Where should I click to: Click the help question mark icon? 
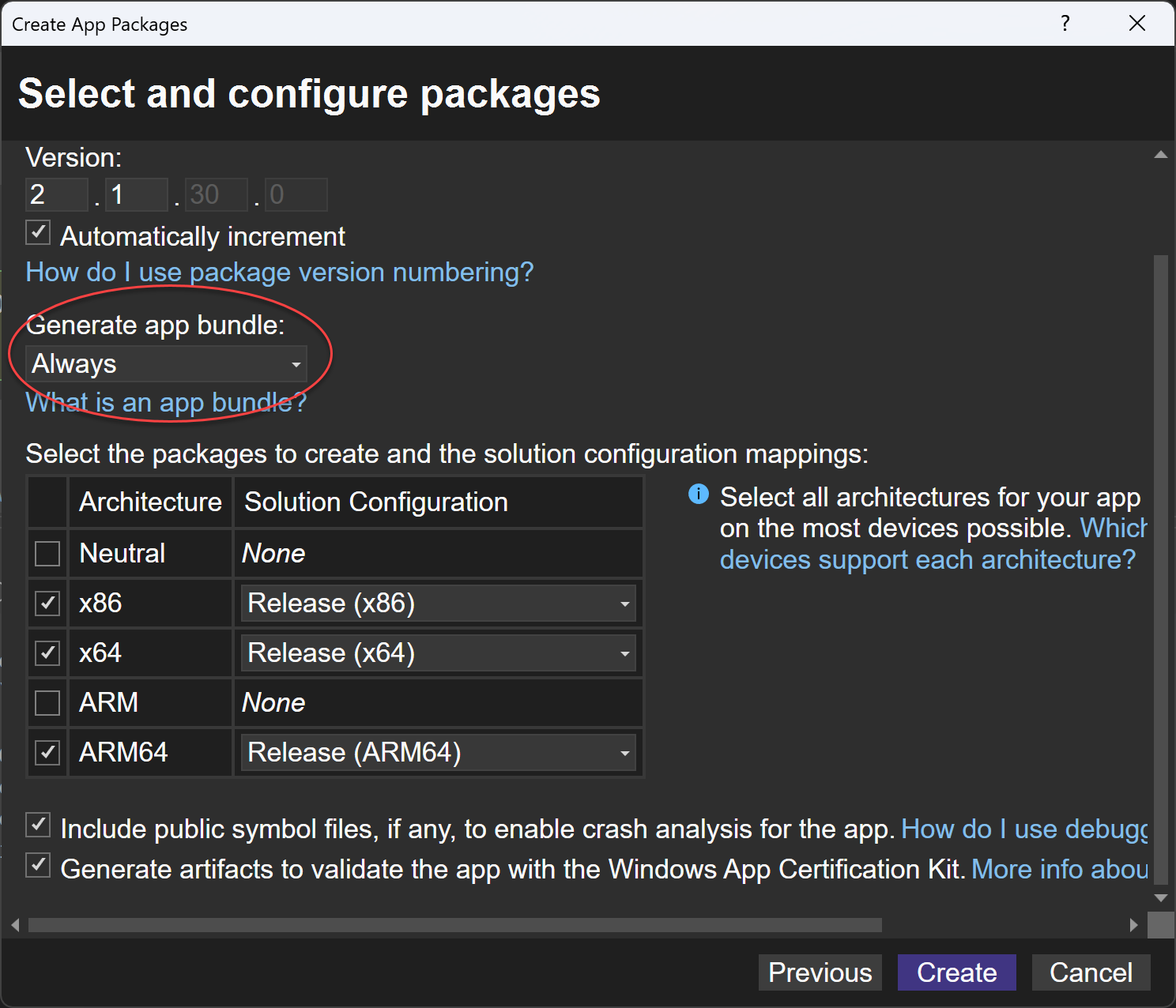1065,24
